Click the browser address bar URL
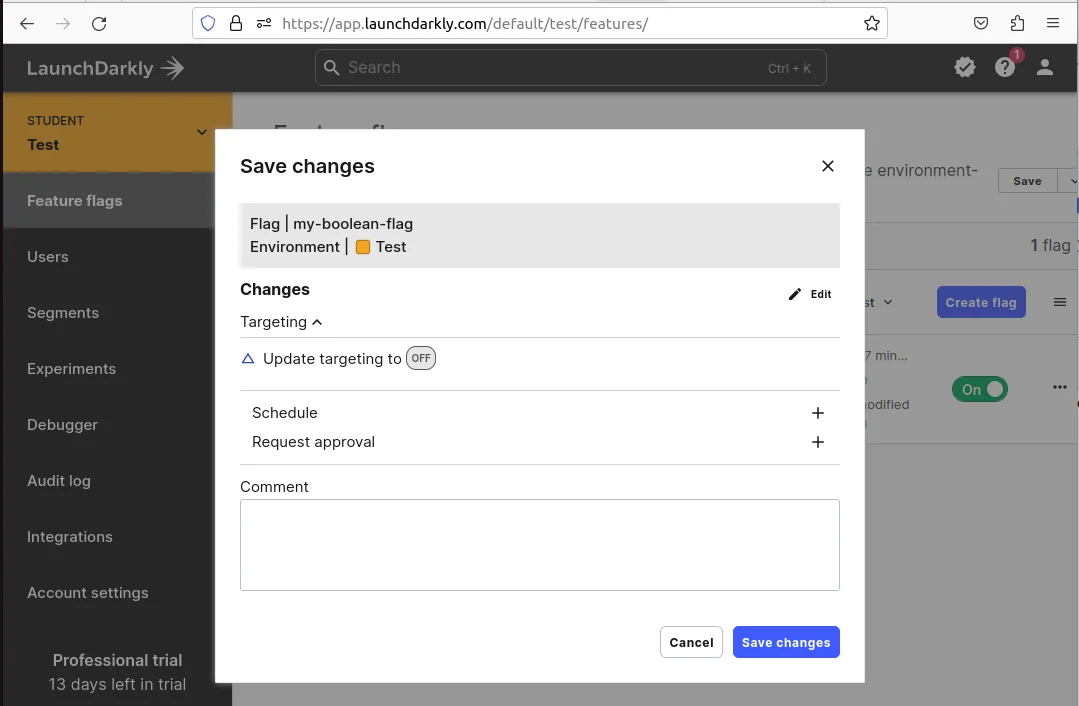Image resolution: width=1079 pixels, height=706 pixels. [464, 24]
